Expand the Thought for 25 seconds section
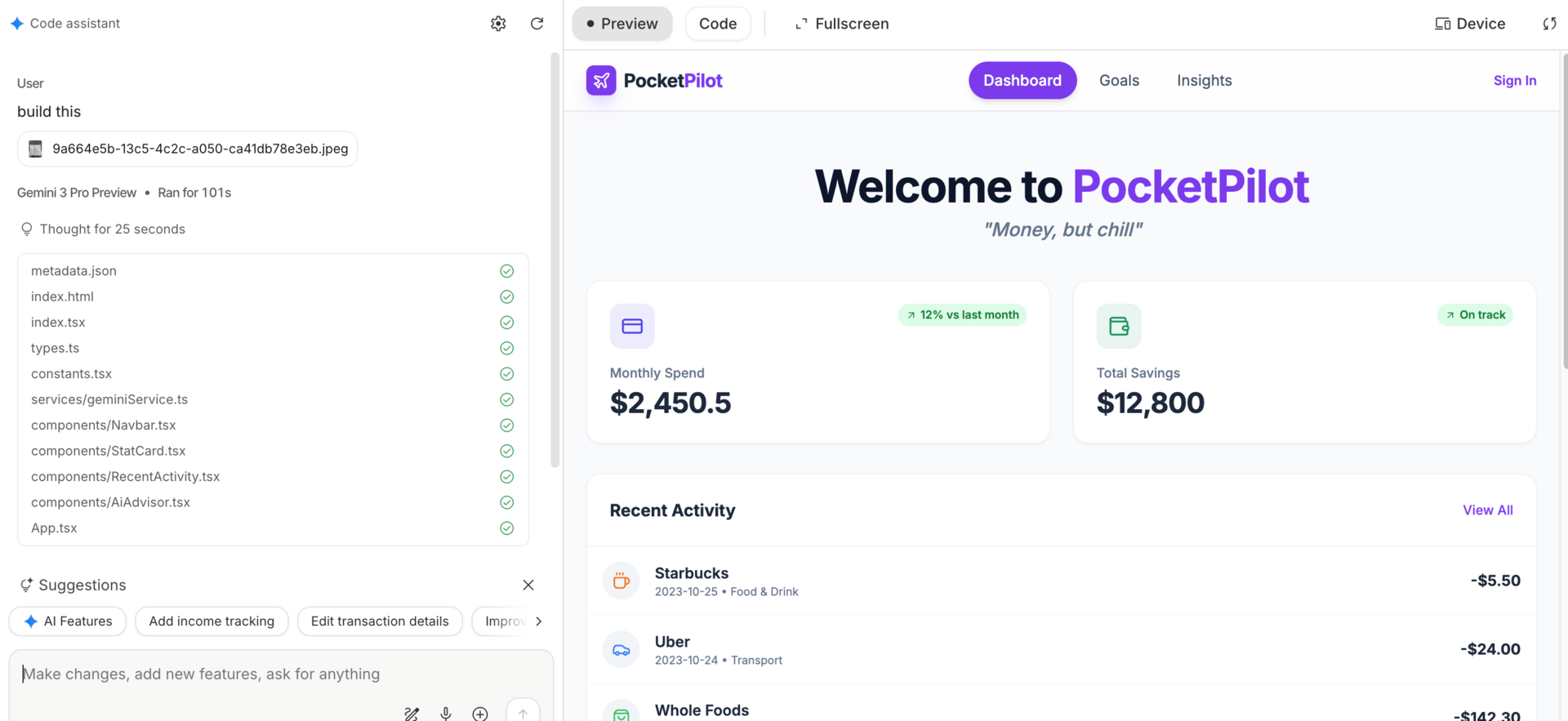The height and width of the screenshot is (721, 1568). tap(103, 229)
